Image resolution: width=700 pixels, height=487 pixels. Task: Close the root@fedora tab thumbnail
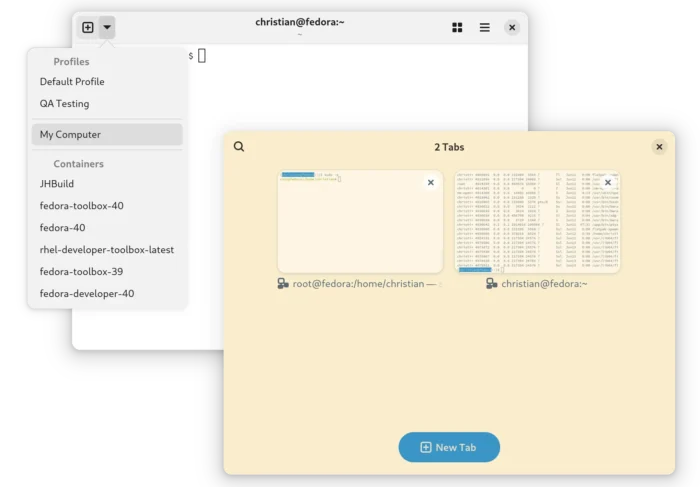[431, 183]
